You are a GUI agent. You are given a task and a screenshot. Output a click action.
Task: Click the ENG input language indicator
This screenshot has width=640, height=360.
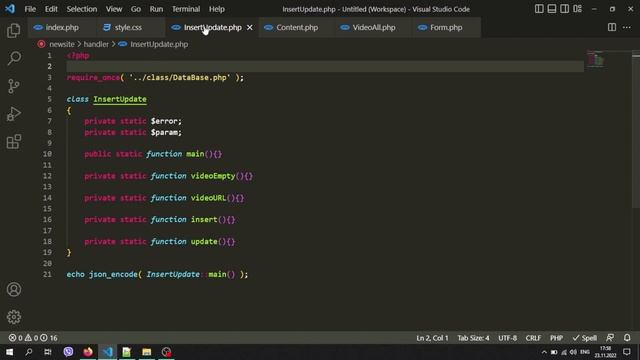[585, 352]
